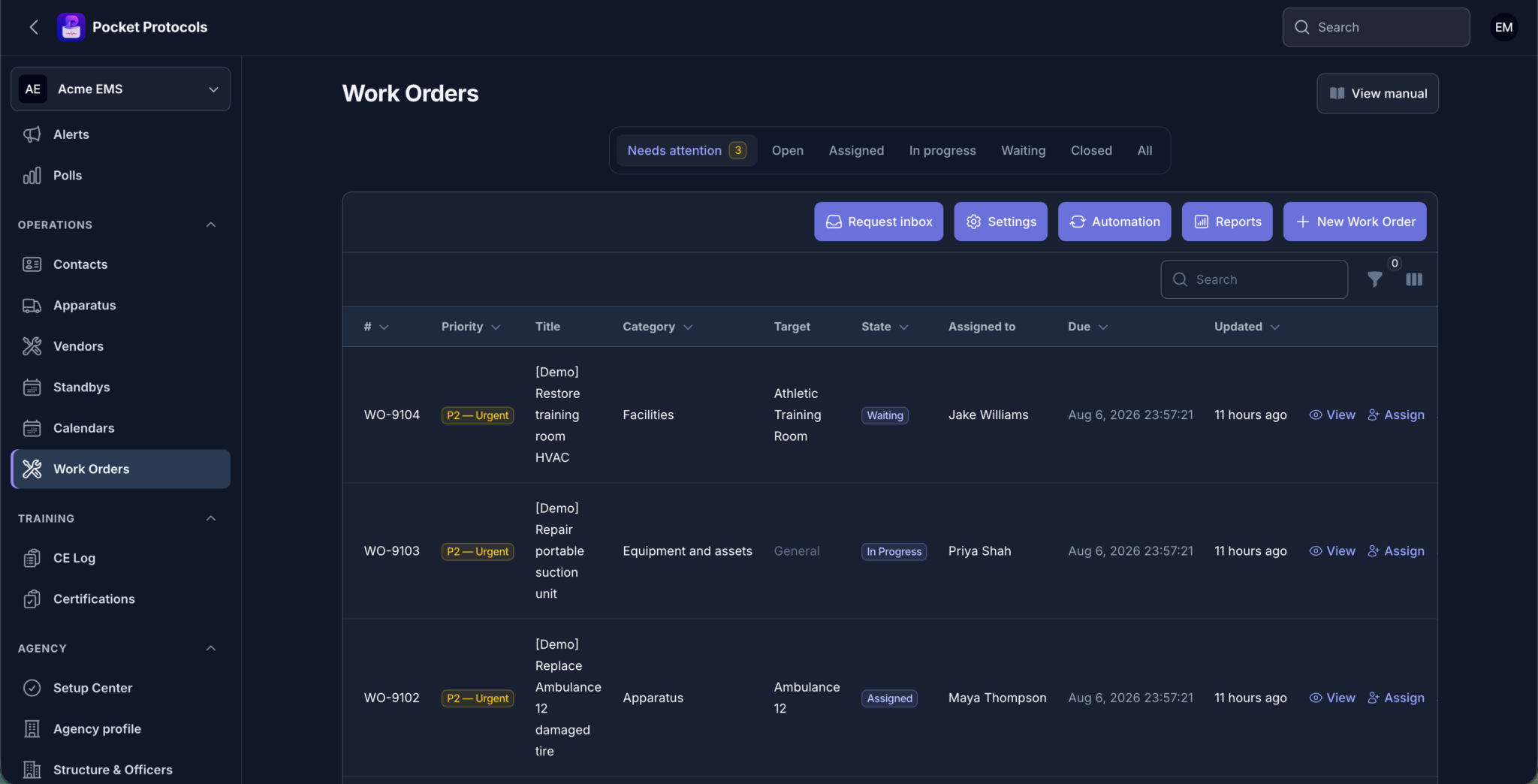Screen dimensions: 1538x784
Task: Click the Structure & Officers building icon
Action: 32,770
